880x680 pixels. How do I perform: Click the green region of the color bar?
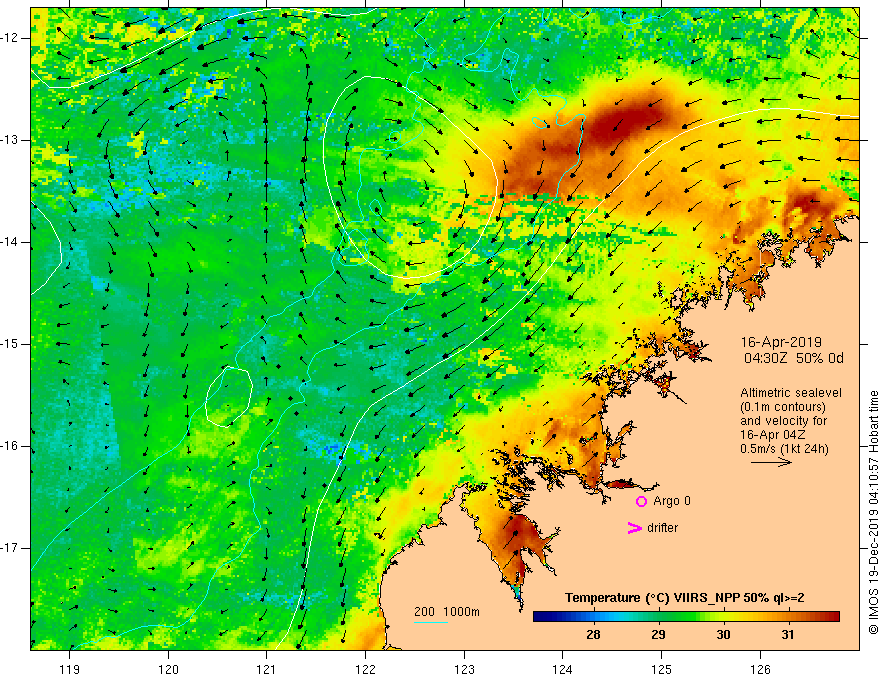coord(671,617)
